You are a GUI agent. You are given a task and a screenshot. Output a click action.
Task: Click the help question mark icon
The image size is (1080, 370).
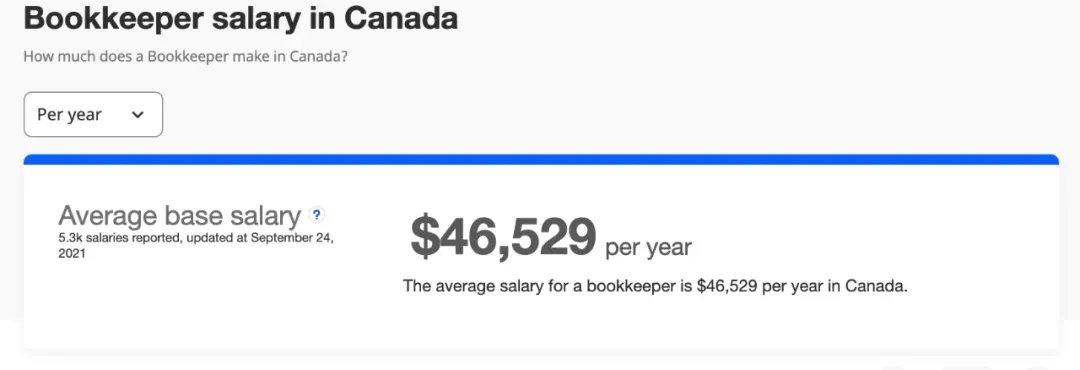coord(316,215)
